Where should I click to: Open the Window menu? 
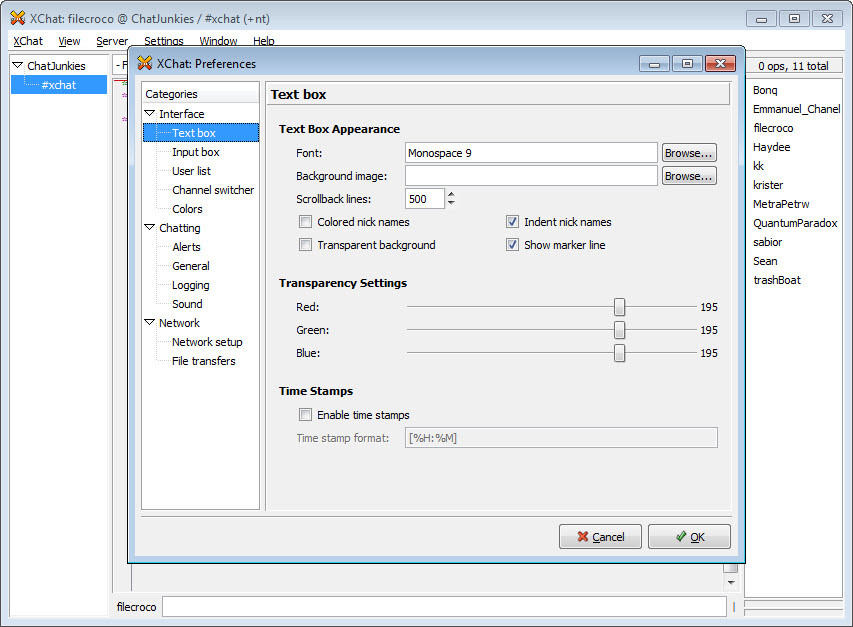click(x=218, y=41)
